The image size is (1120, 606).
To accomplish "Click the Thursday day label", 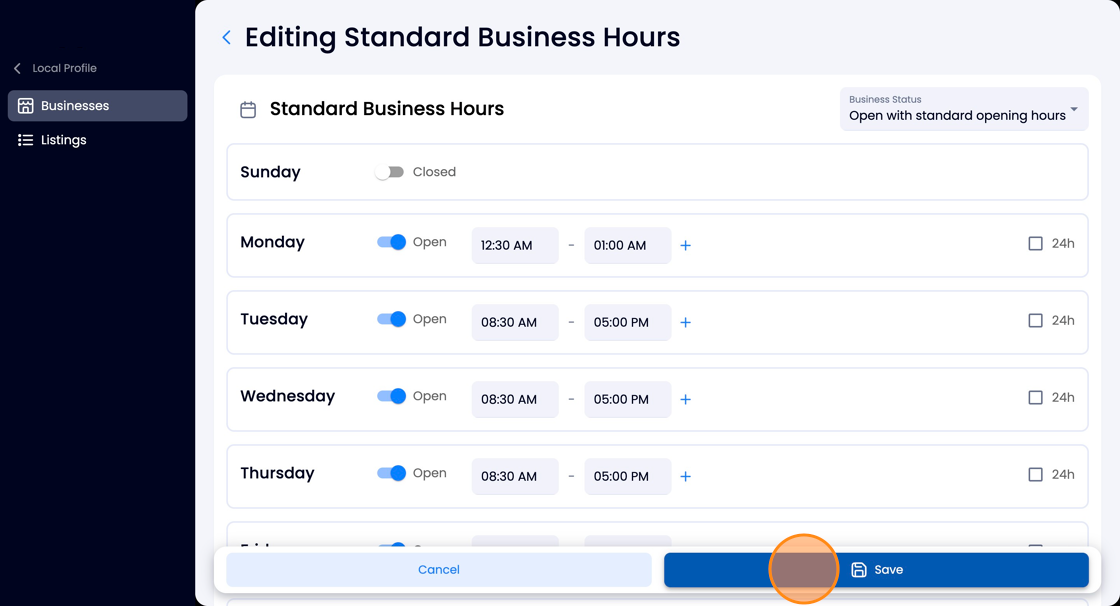I will point(277,473).
